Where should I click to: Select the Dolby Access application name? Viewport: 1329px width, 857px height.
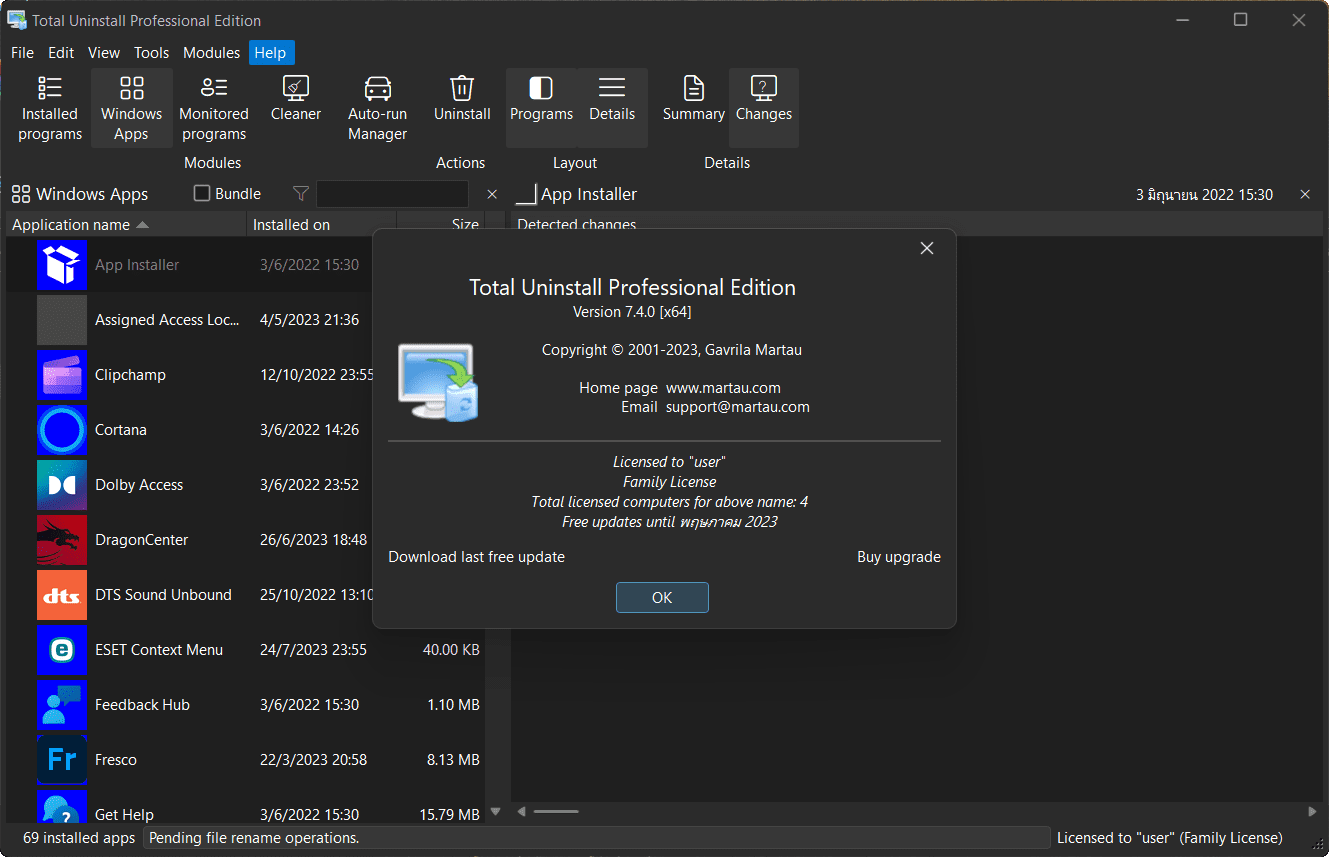[139, 485]
